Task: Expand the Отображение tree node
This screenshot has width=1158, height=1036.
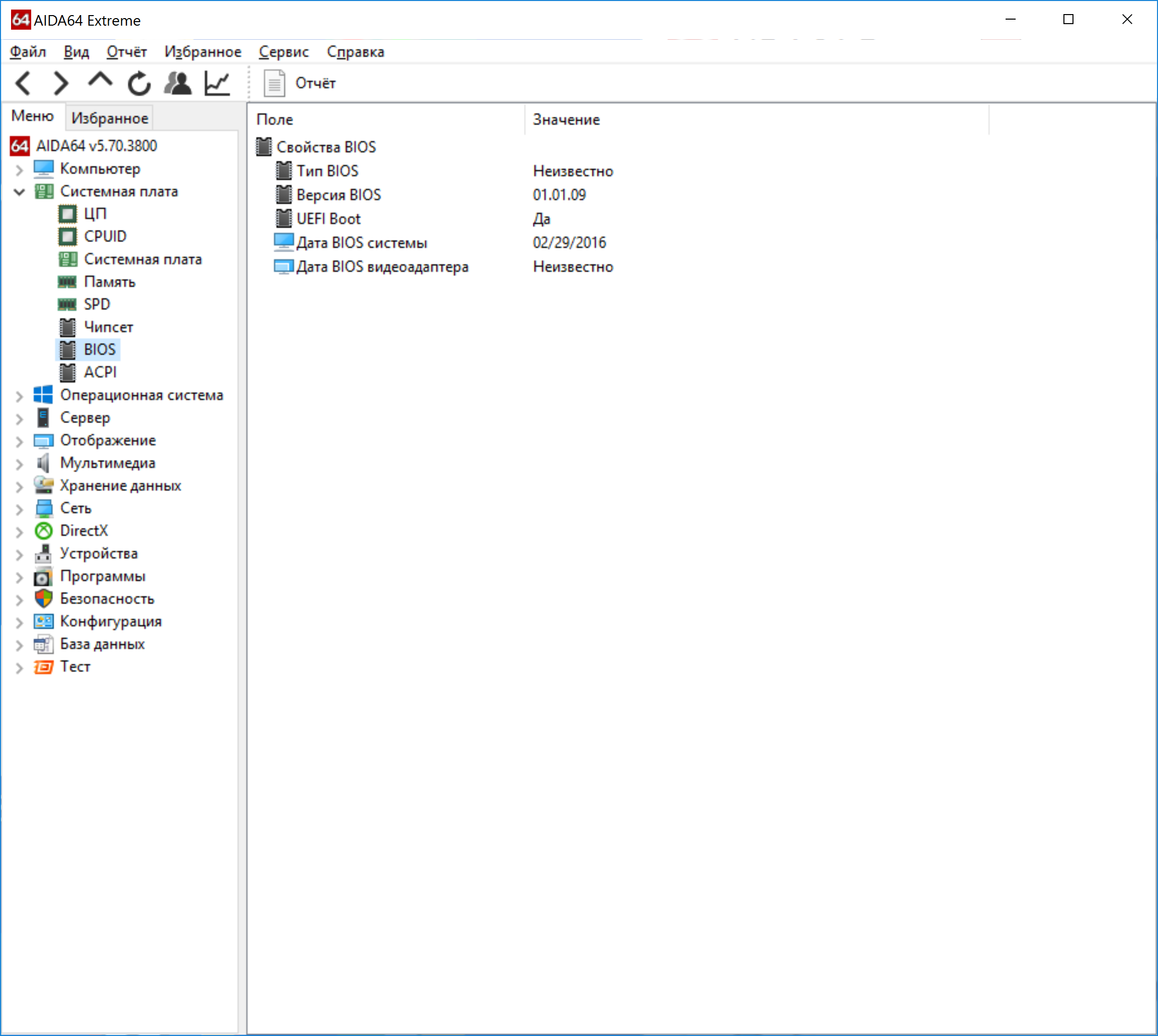Action: pyautogui.click(x=19, y=441)
